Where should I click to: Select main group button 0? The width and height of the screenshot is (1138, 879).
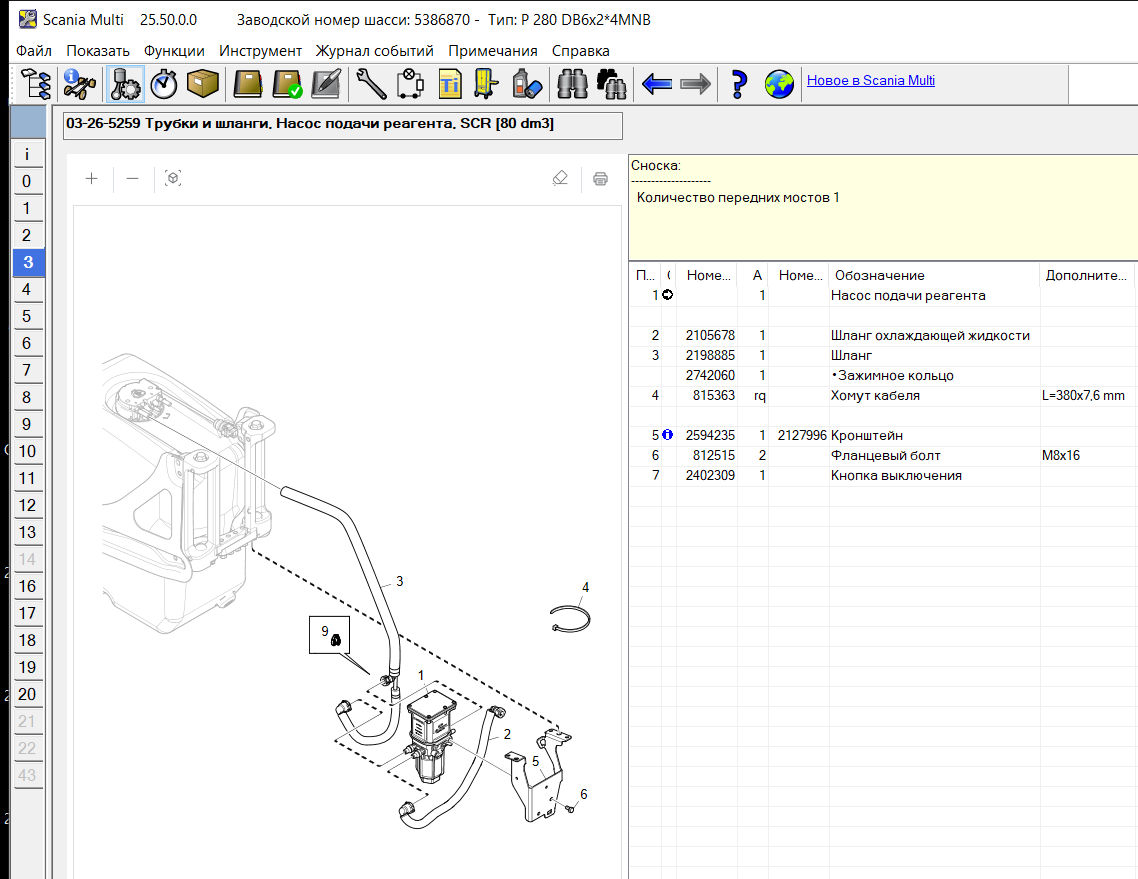(x=28, y=181)
